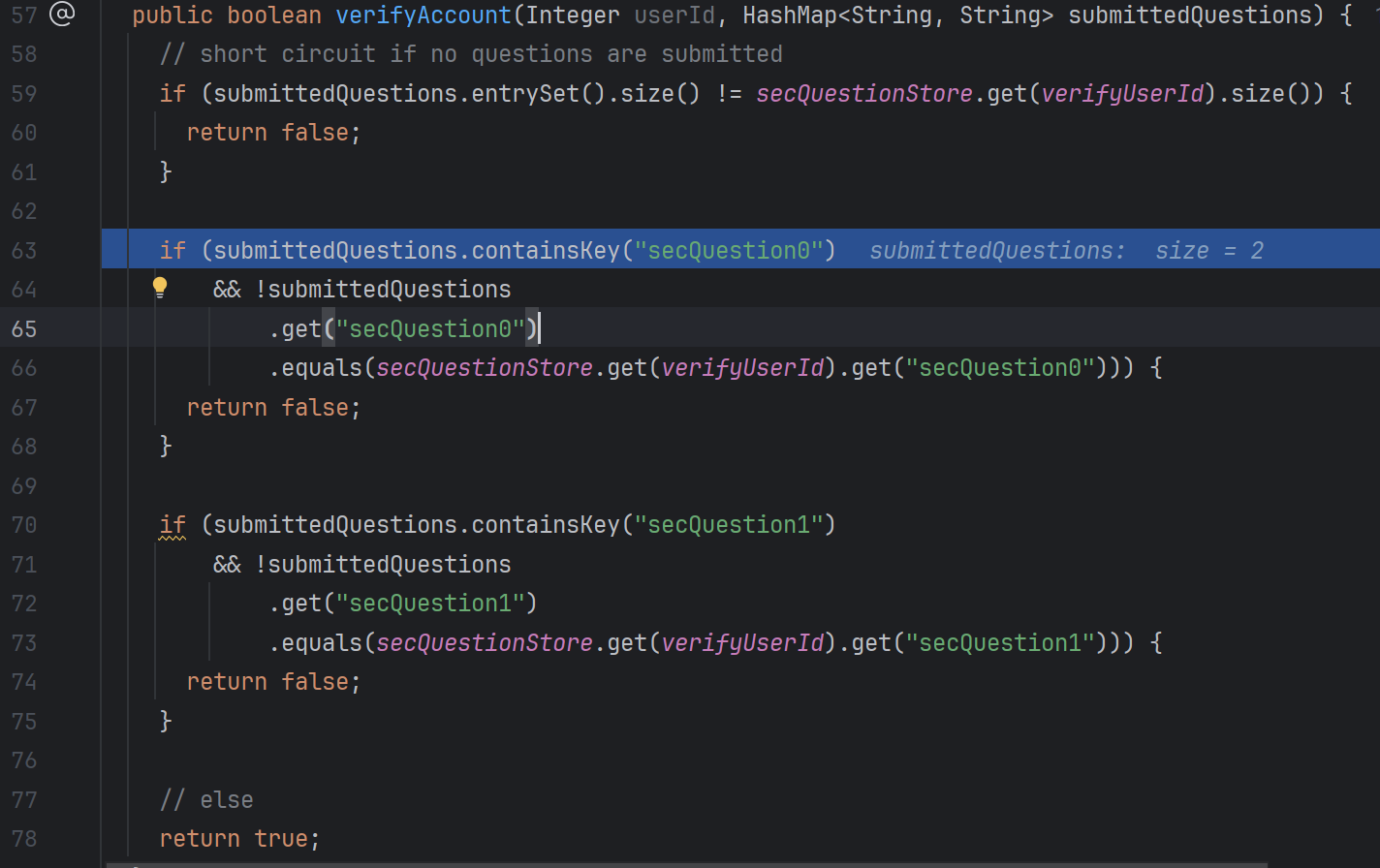Click the @ gutter icon beside line 57
Viewport: 1380px width, 868px height.
tap(61, 14)
